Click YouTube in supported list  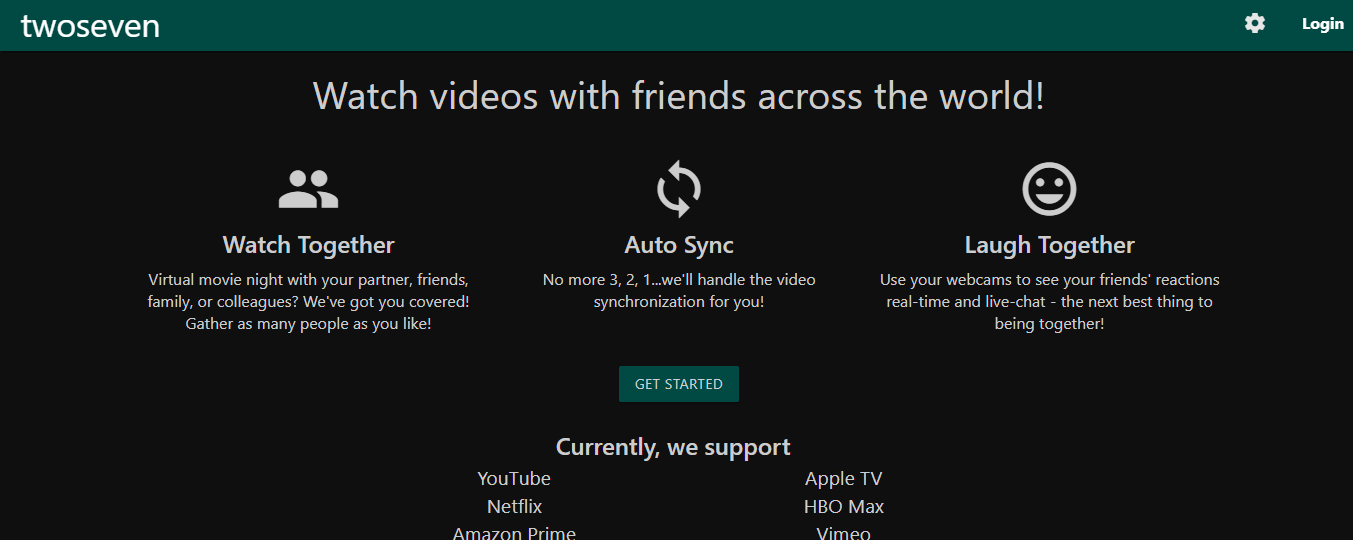pos(514,479)
